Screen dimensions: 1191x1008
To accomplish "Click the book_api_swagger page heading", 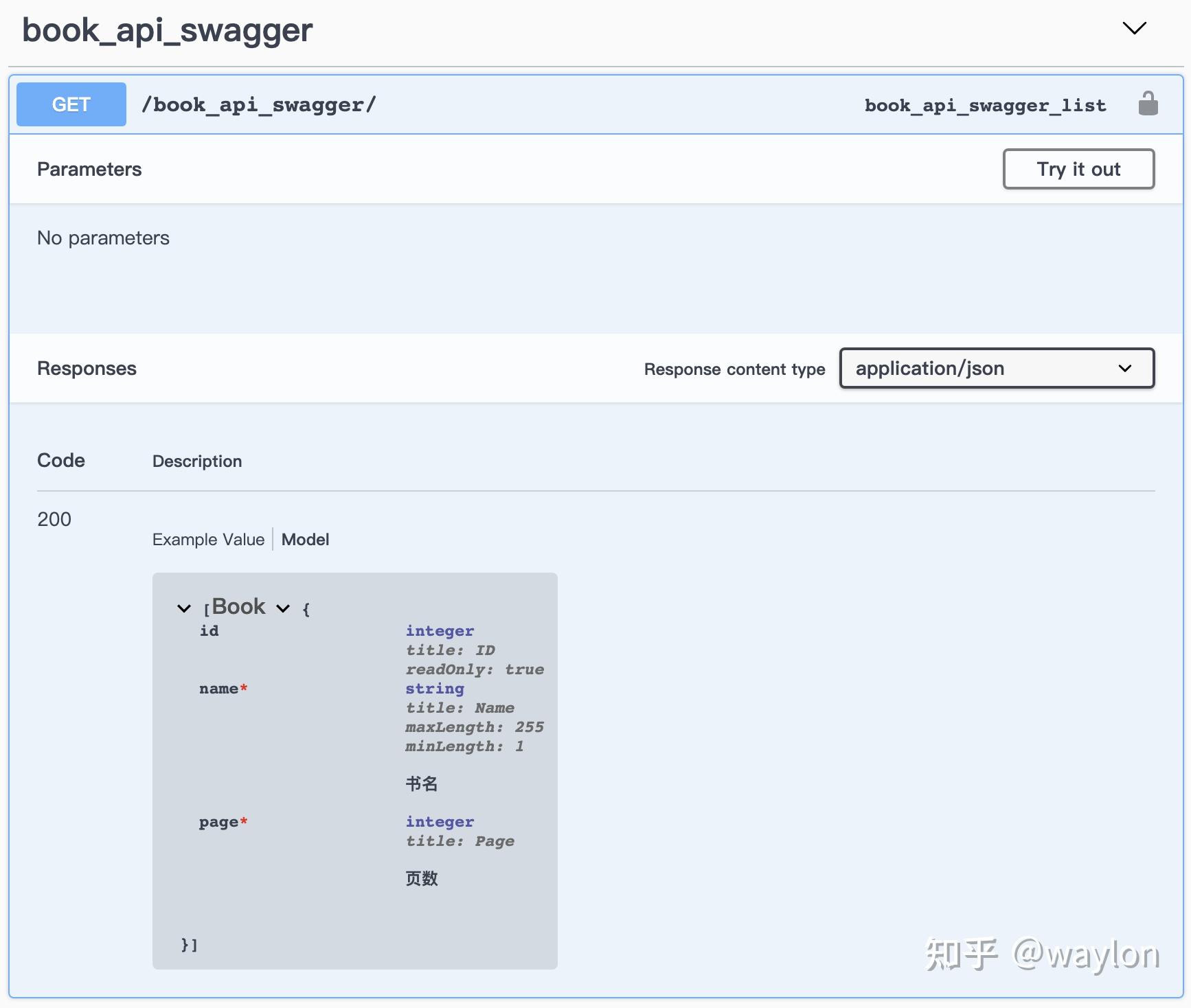I will 167,30.
